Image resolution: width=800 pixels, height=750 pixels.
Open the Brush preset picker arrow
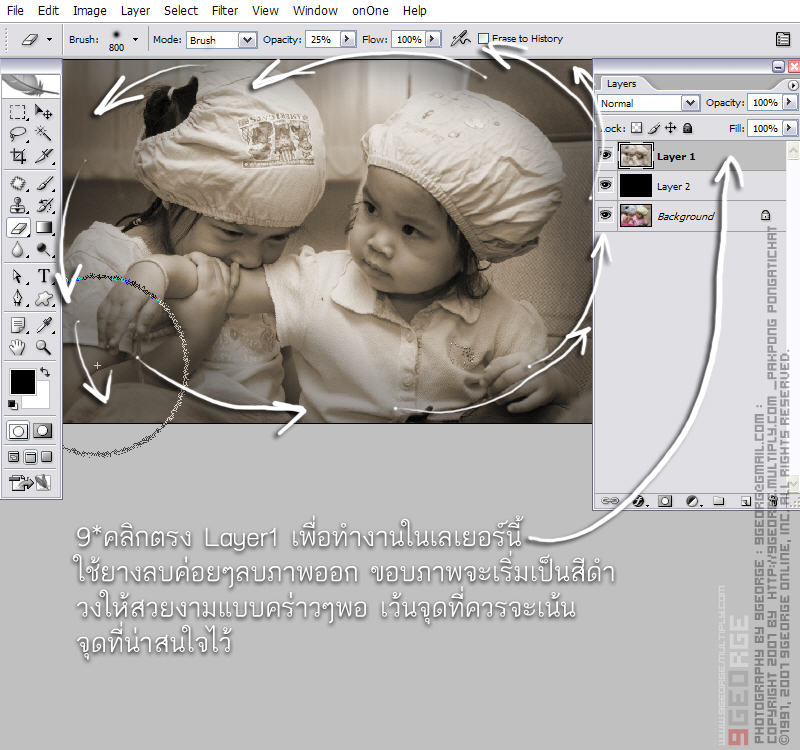[135, 39]
